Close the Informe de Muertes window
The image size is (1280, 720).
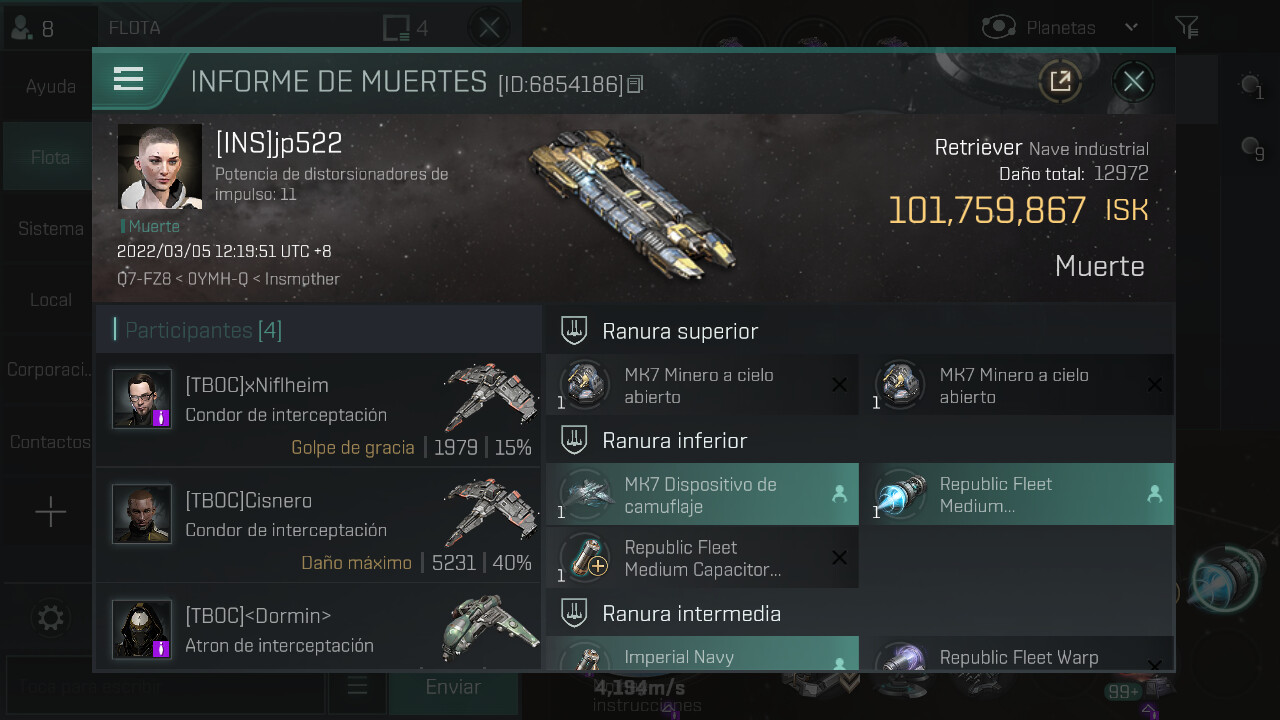coord(1133,81)
